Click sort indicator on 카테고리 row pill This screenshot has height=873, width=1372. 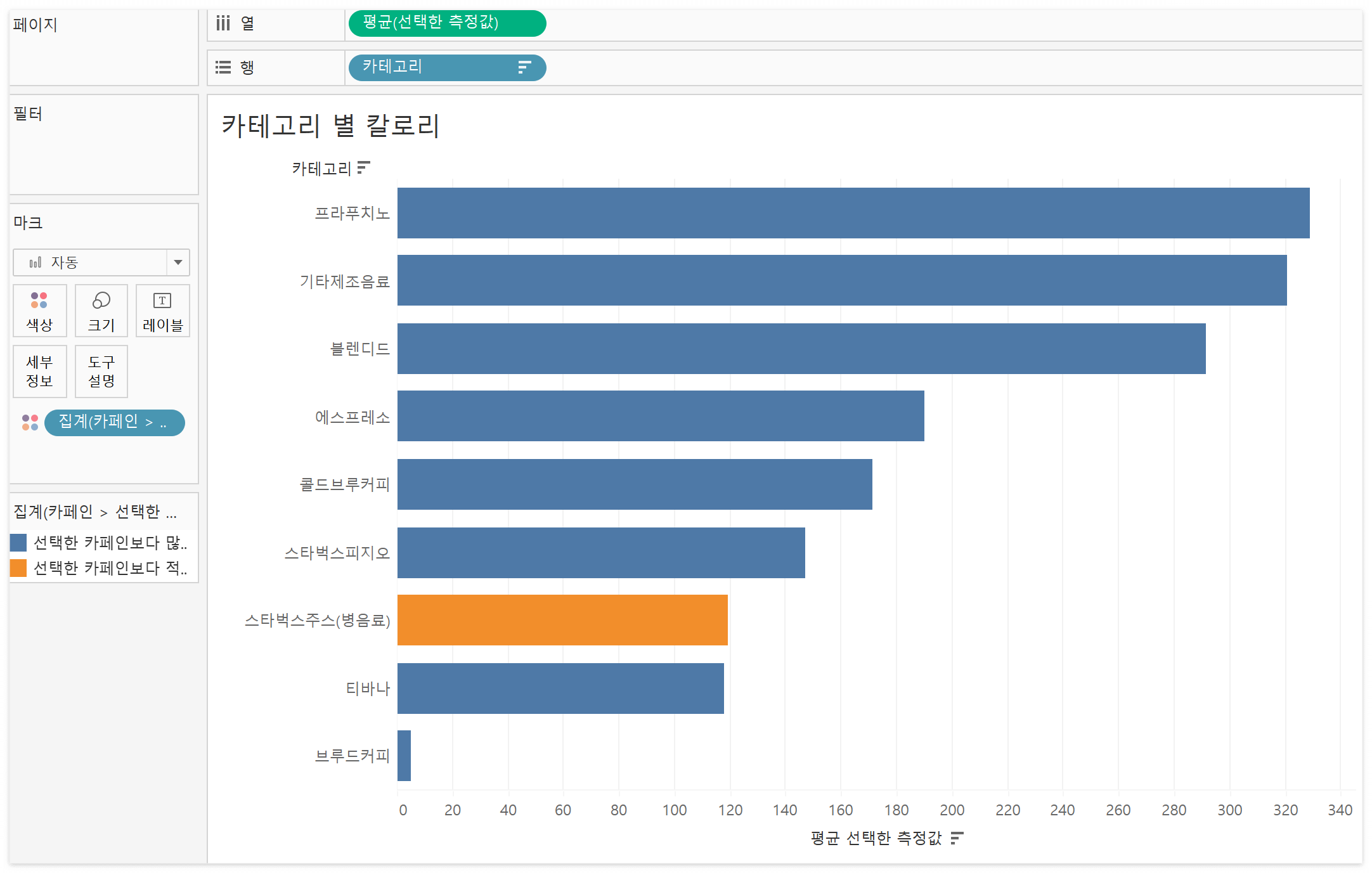coord(524,67)
